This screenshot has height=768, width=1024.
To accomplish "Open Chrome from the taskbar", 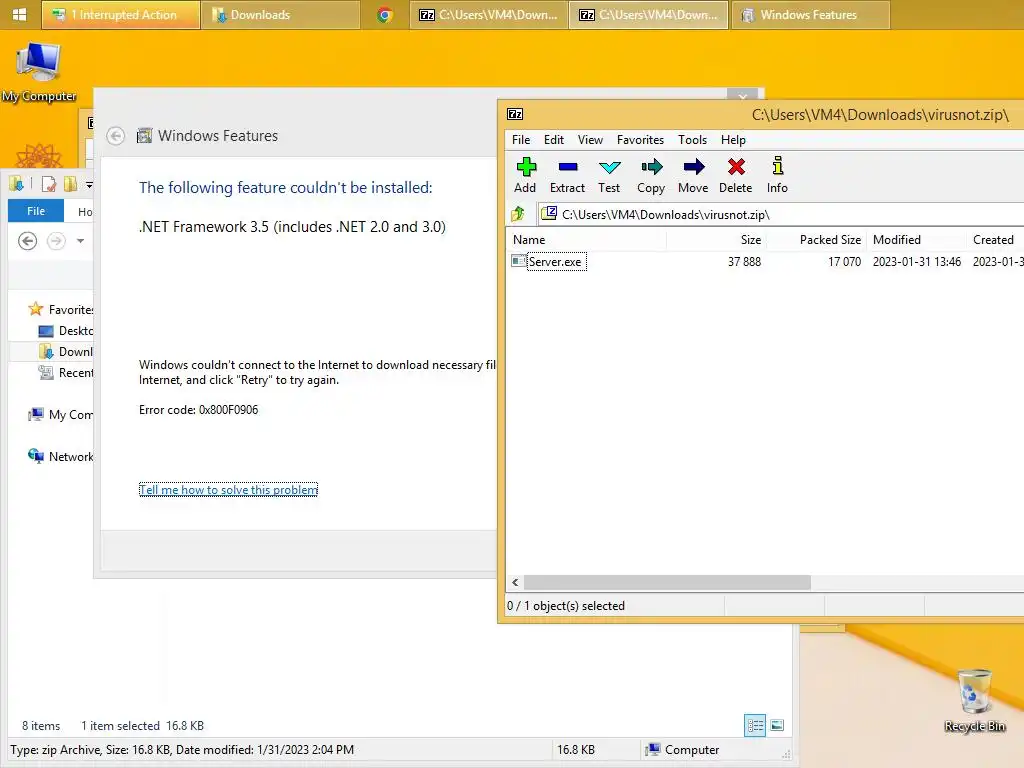I will 385,15.
